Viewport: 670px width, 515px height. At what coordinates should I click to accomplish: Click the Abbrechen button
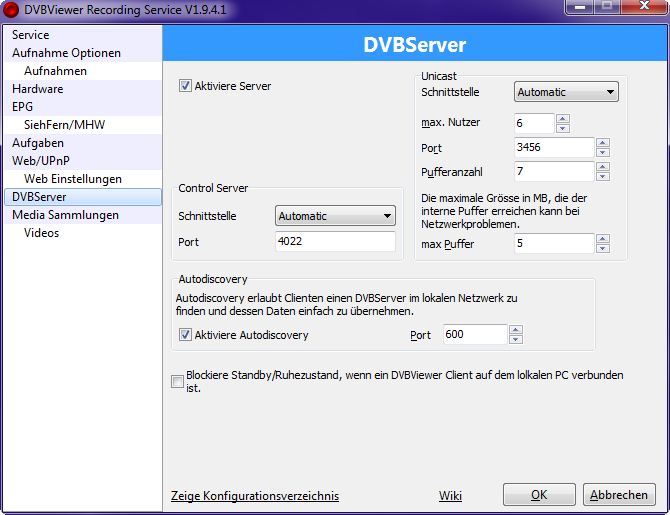[619, 495]
